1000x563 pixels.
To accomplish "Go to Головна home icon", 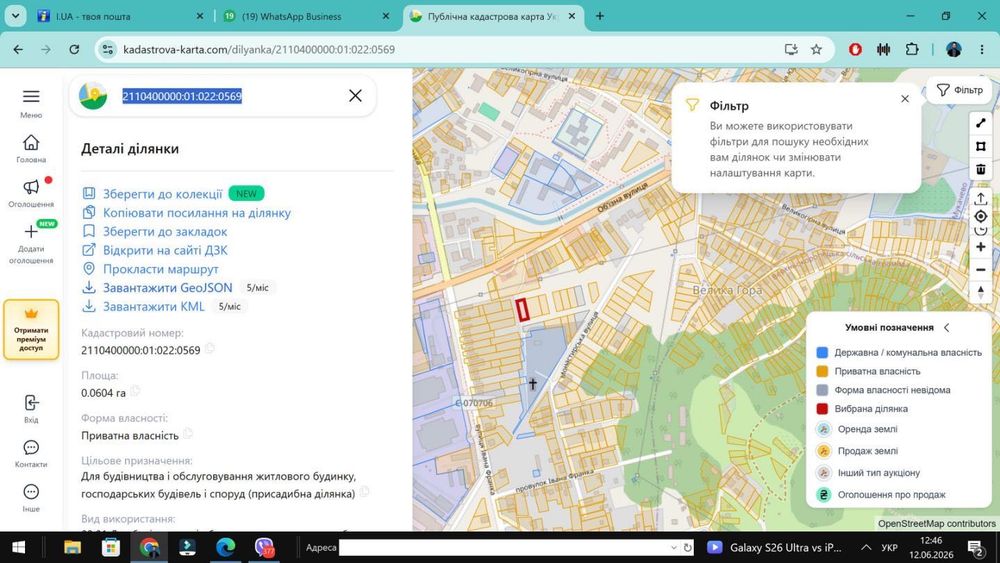I will click(31, 142).
